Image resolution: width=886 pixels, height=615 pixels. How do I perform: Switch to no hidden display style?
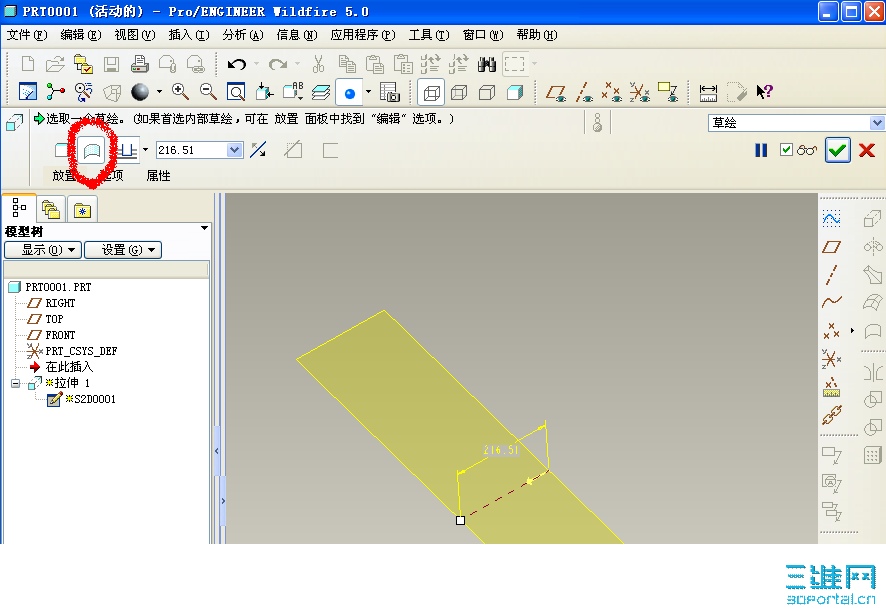coord(487,92)
